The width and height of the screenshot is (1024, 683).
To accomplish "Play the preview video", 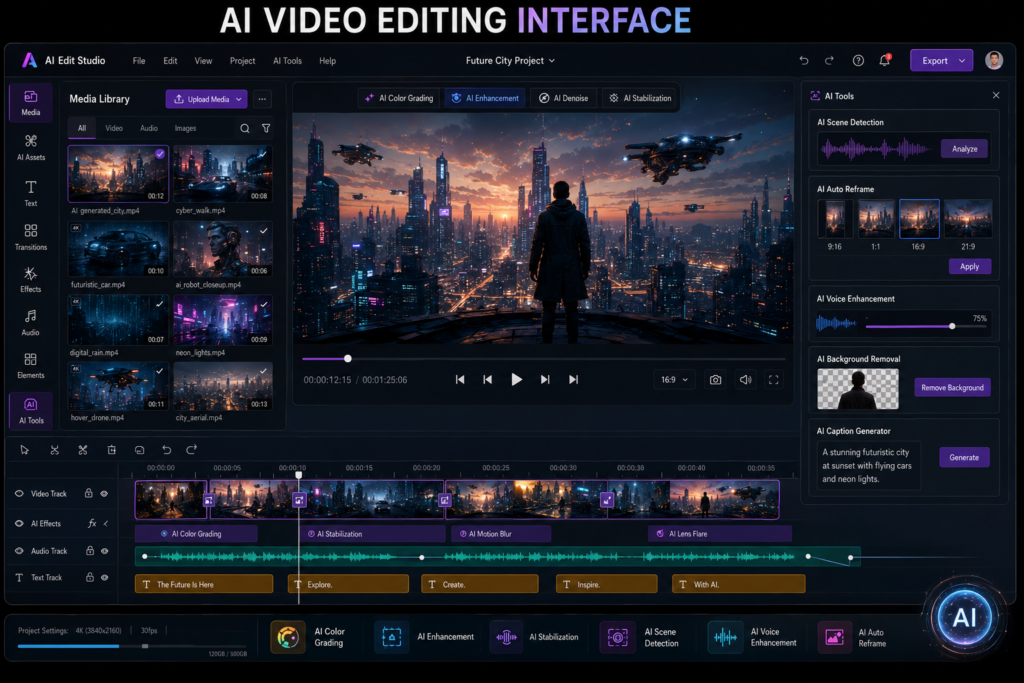I will point(516,379).
